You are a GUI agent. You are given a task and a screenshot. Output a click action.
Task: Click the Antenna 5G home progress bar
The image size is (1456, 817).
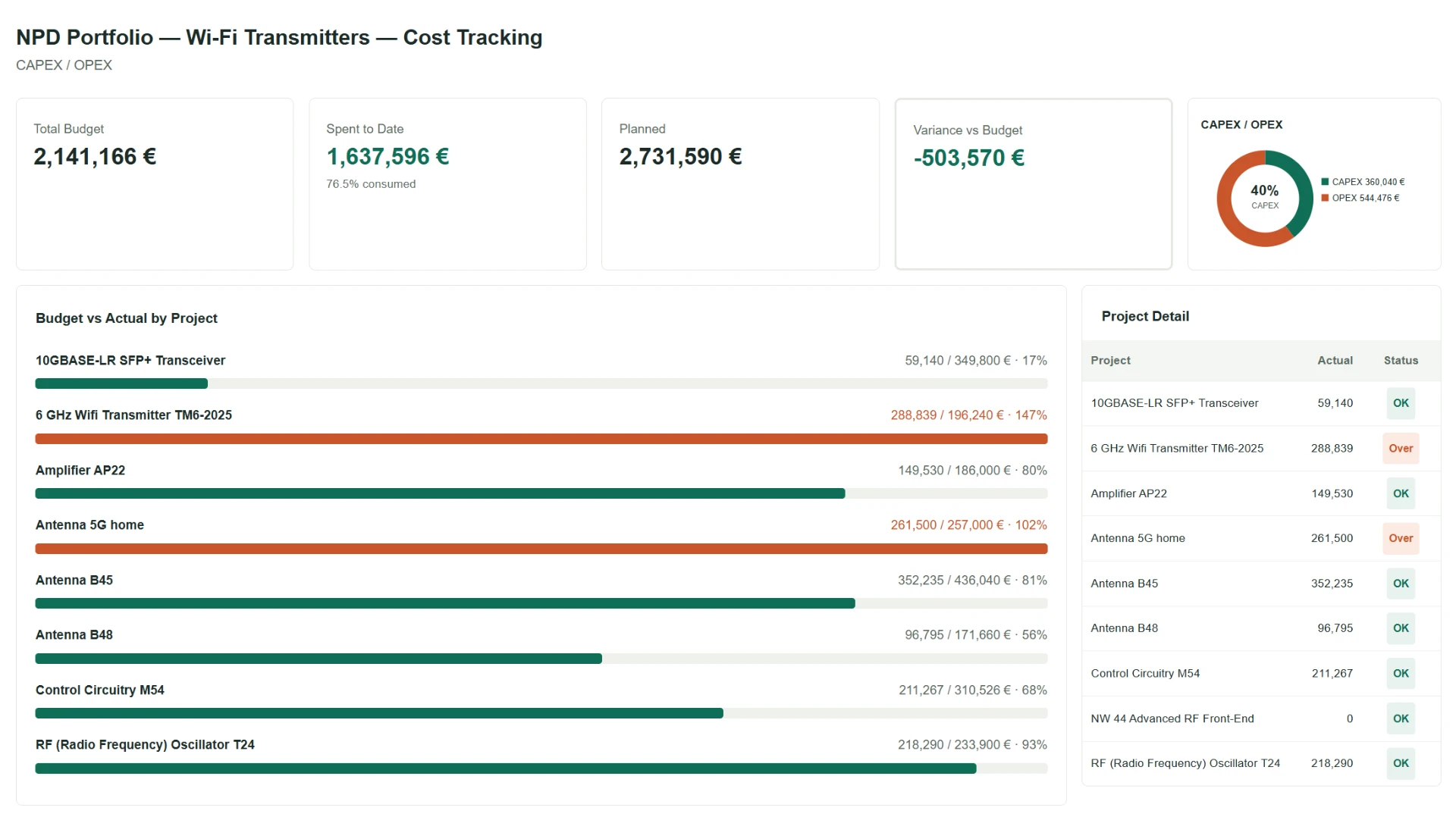(541, 549)
